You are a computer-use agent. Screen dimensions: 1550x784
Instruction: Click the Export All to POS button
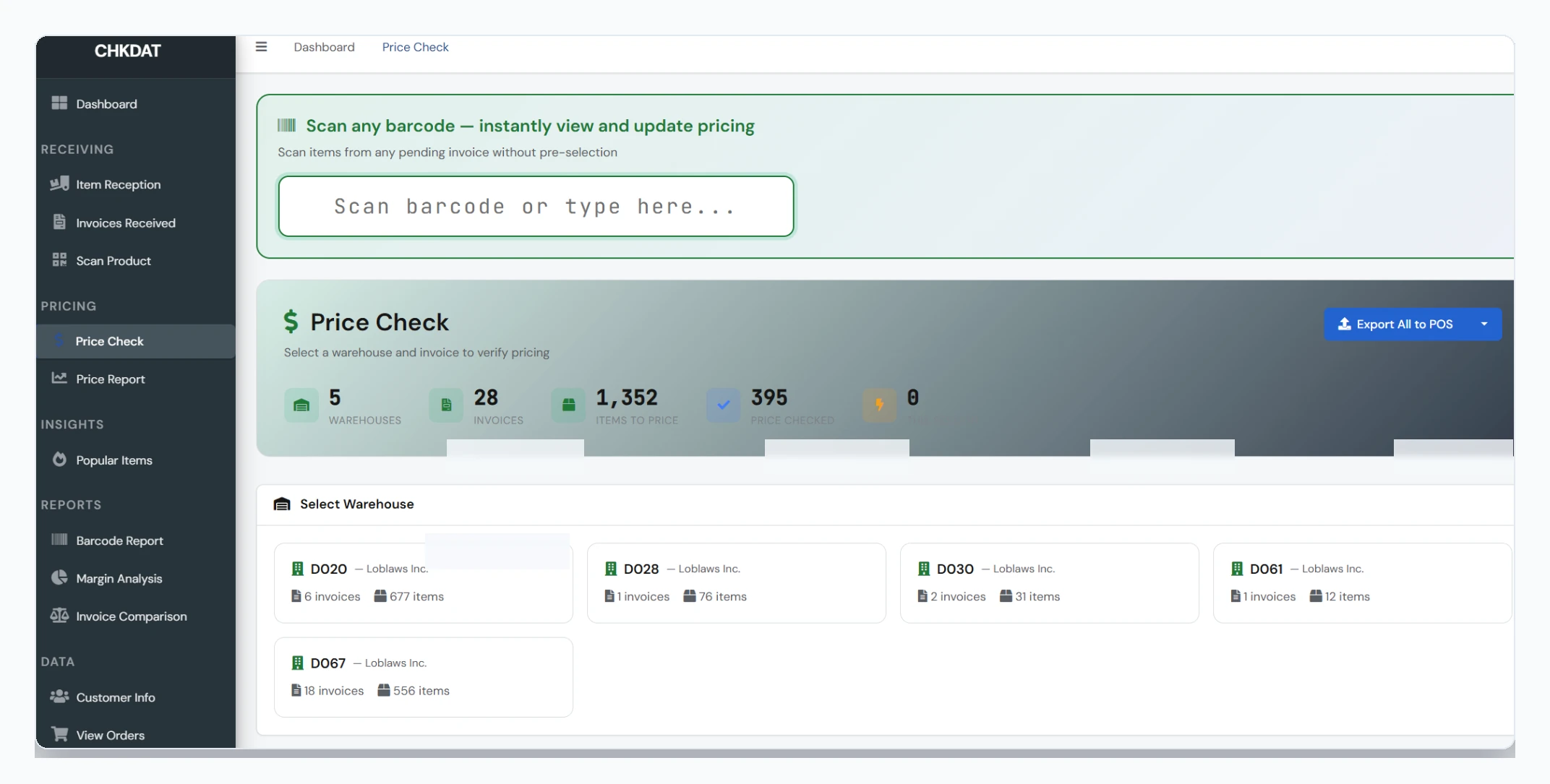(x=1403, y=324)
